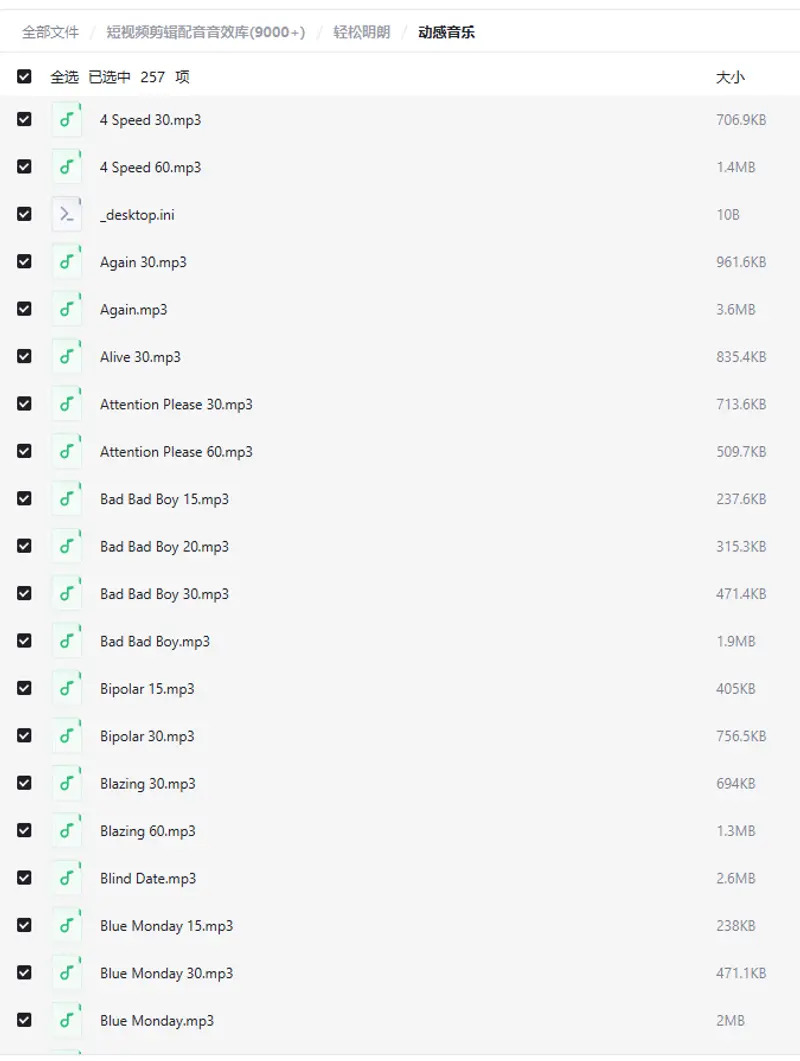Screen dimensions: 800x1061
Task: Sort files by the 大小 column header
Action: tap(730, 77)
